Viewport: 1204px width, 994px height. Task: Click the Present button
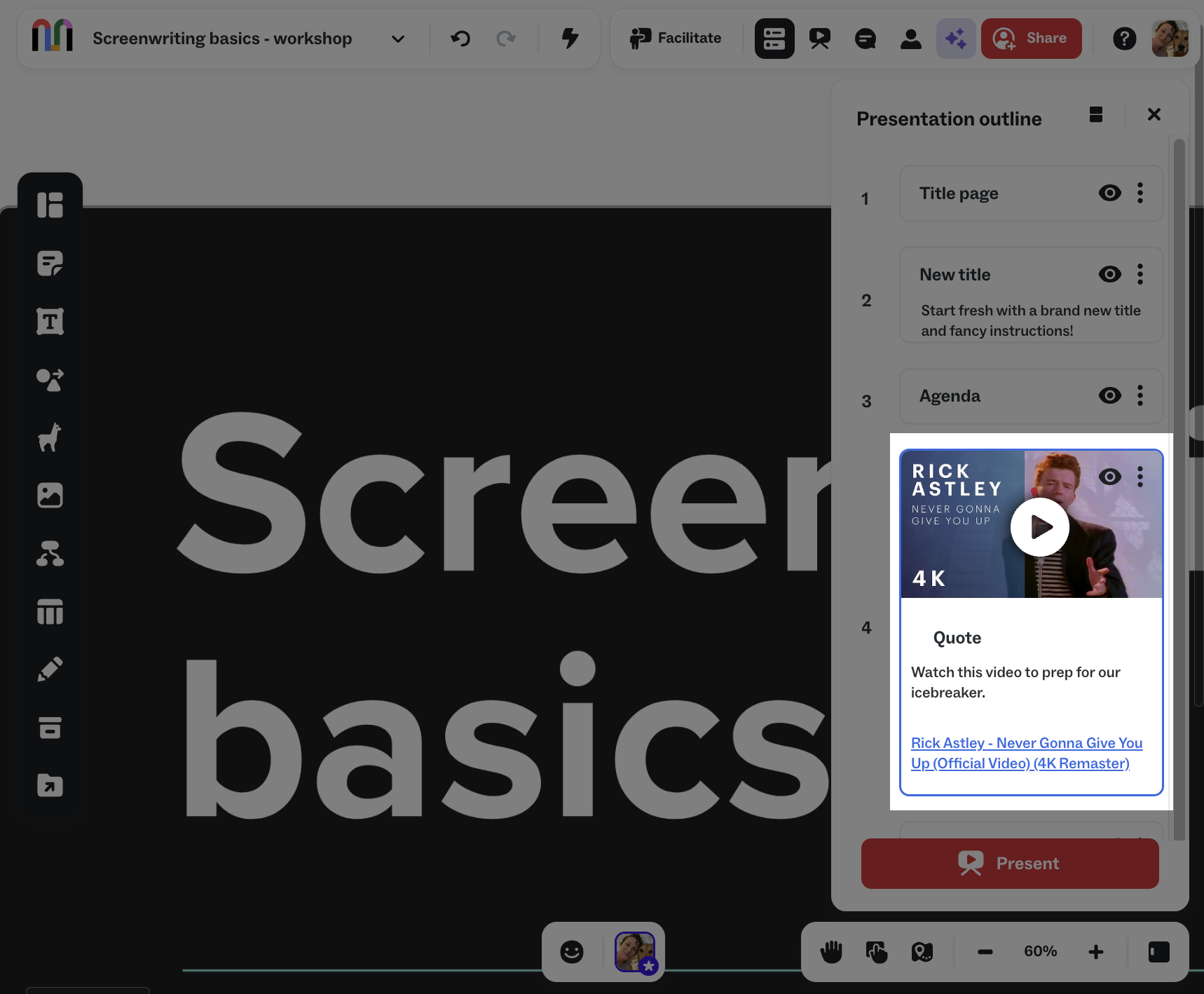pos(1010,864)
